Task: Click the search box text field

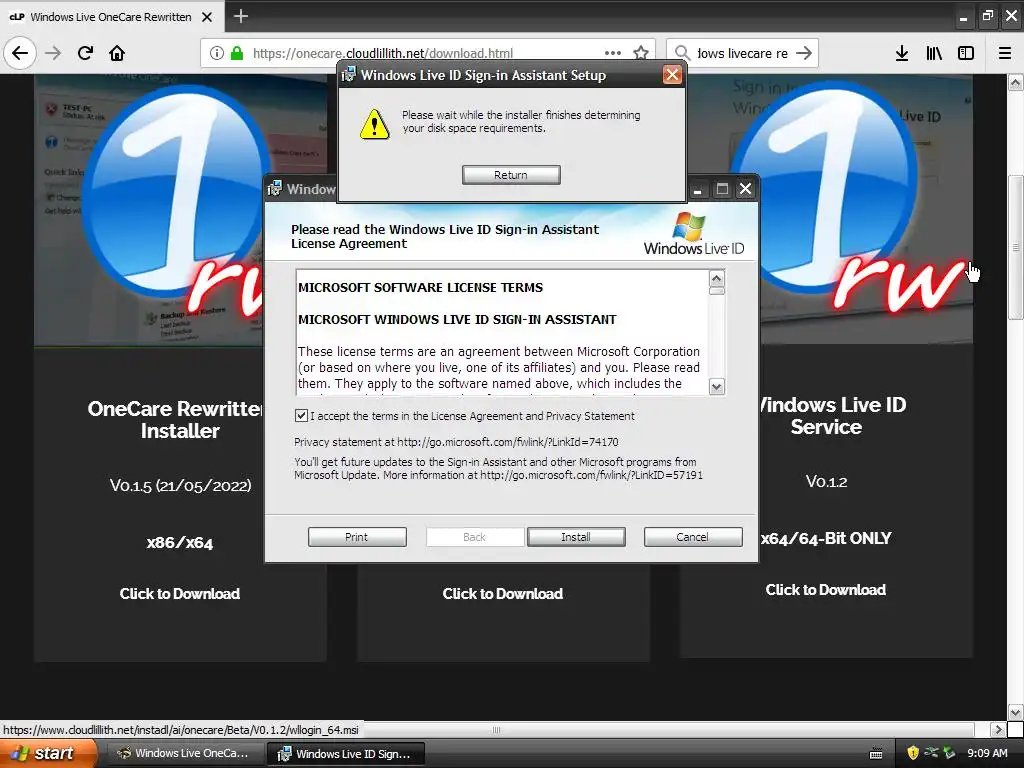Action: click(x=743, y=53)
